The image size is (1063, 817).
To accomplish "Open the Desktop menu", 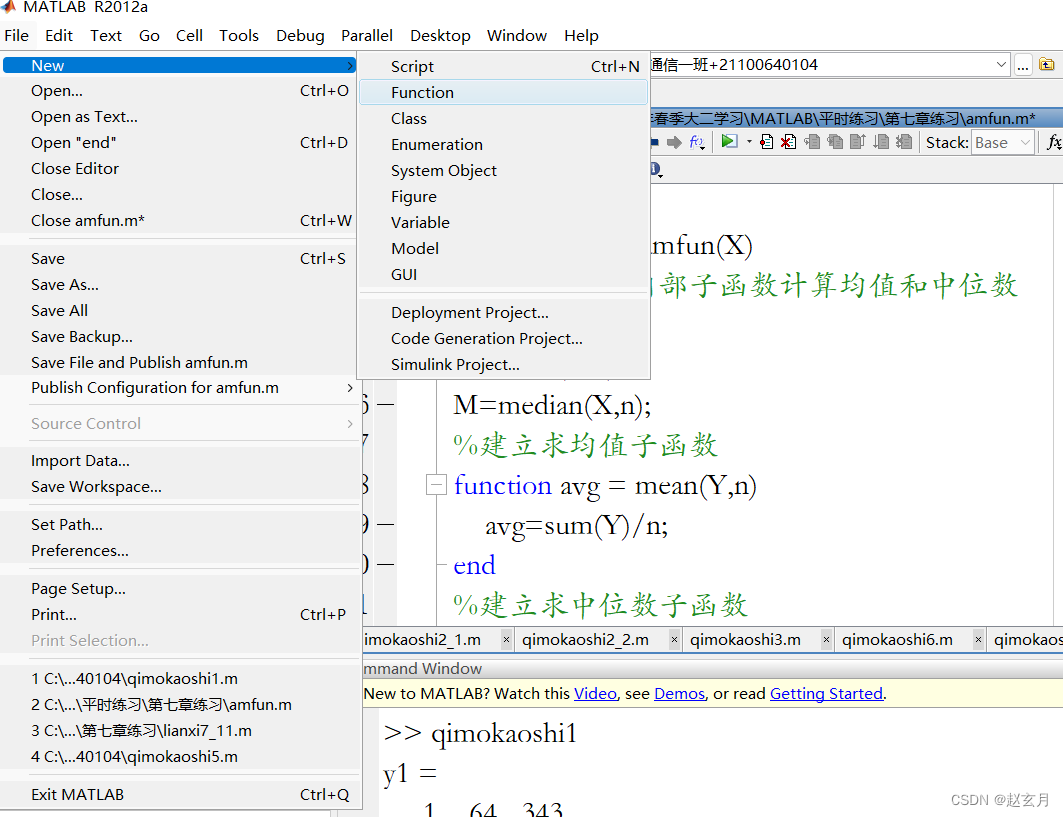I will point(440,35).
